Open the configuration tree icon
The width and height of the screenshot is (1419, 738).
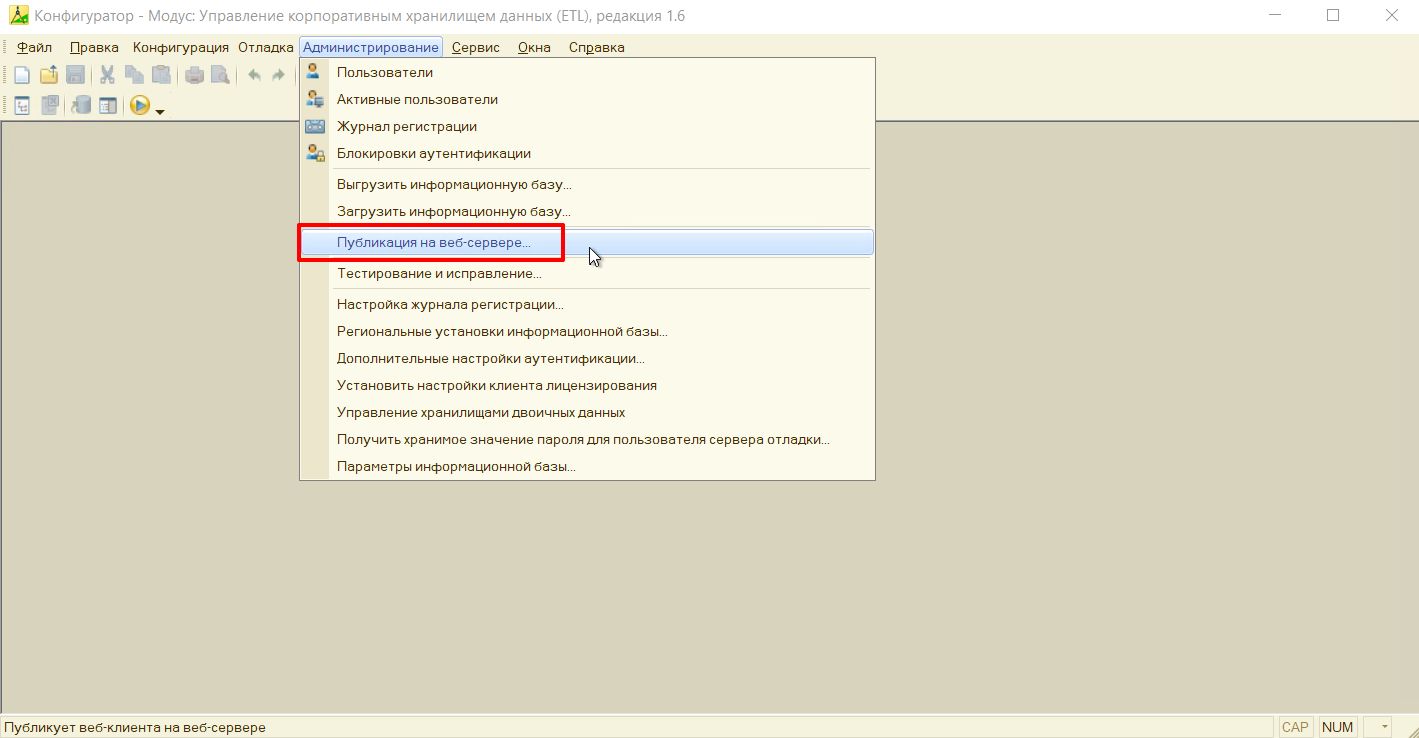click(x=21, y=105)
